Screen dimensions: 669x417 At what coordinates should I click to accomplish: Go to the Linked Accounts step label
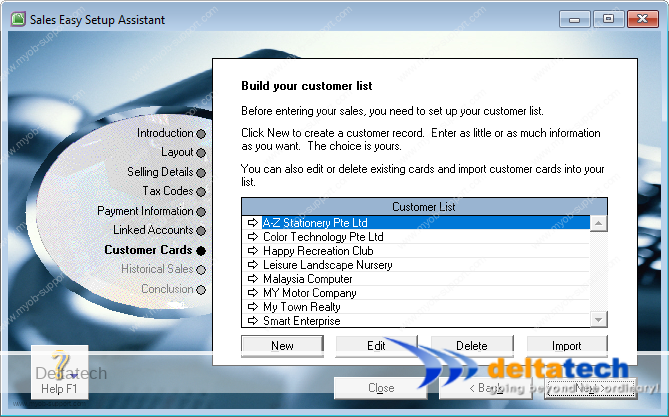[153, 230]
